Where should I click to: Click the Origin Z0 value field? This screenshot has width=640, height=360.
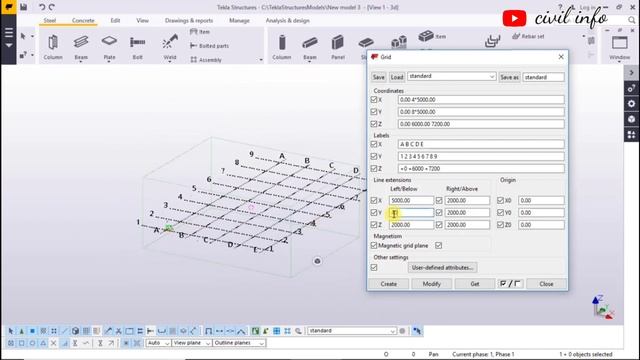541,225
